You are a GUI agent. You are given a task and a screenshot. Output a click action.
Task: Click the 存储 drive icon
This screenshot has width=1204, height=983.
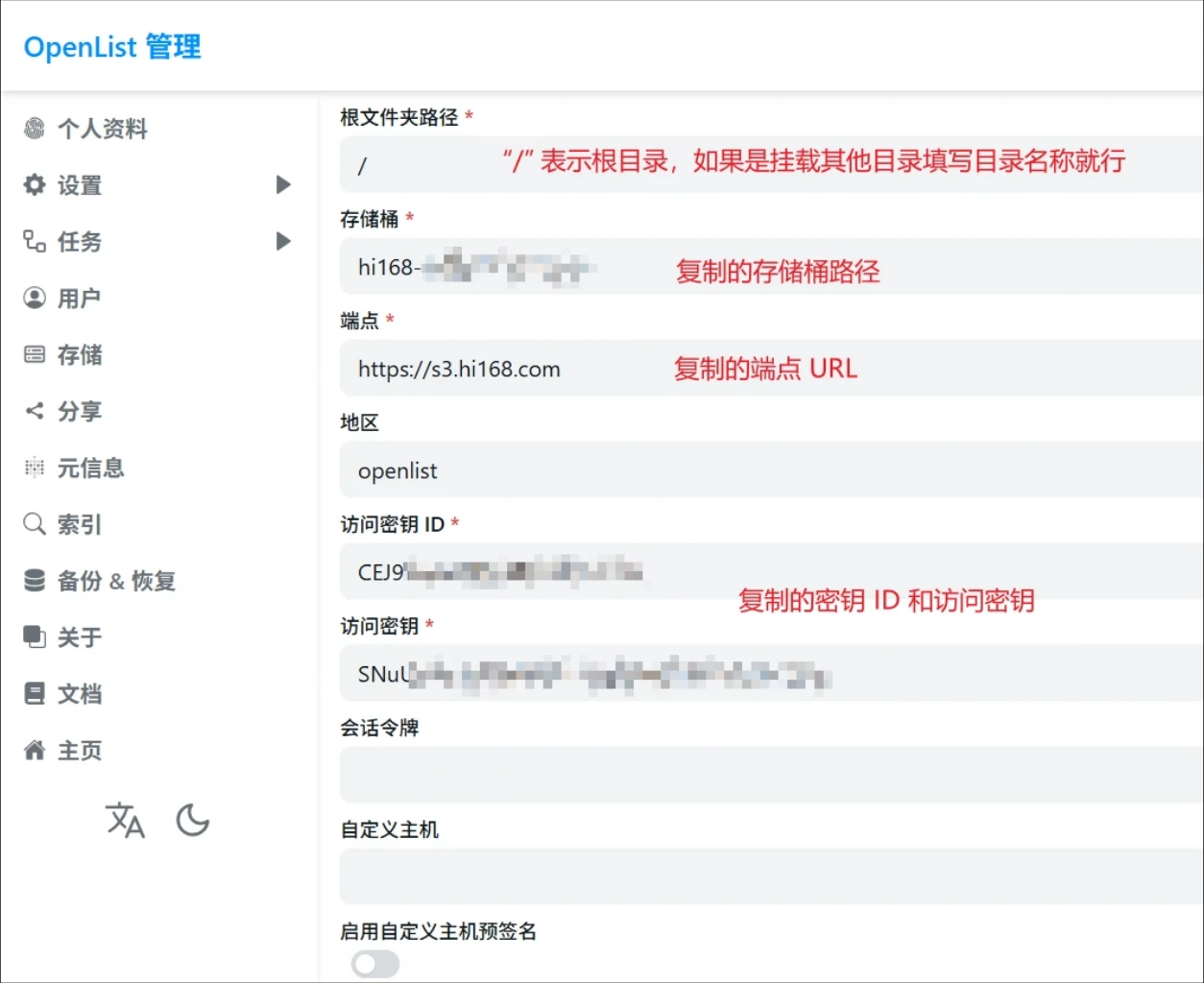pos(35,355)
